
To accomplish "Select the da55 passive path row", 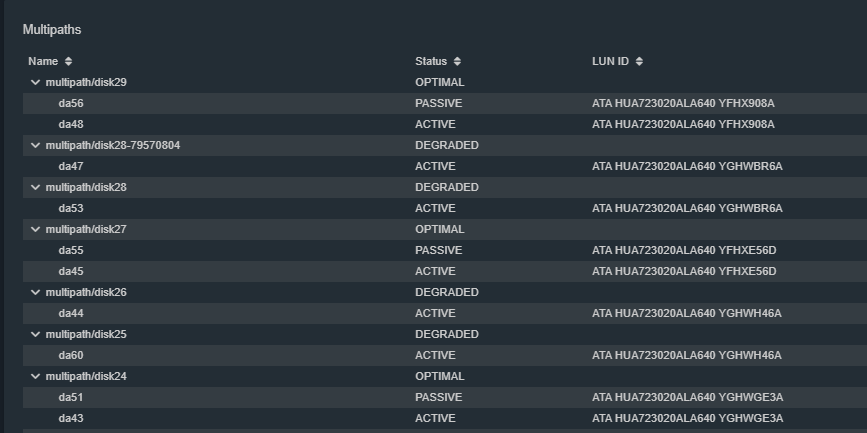I will [445, 251].
